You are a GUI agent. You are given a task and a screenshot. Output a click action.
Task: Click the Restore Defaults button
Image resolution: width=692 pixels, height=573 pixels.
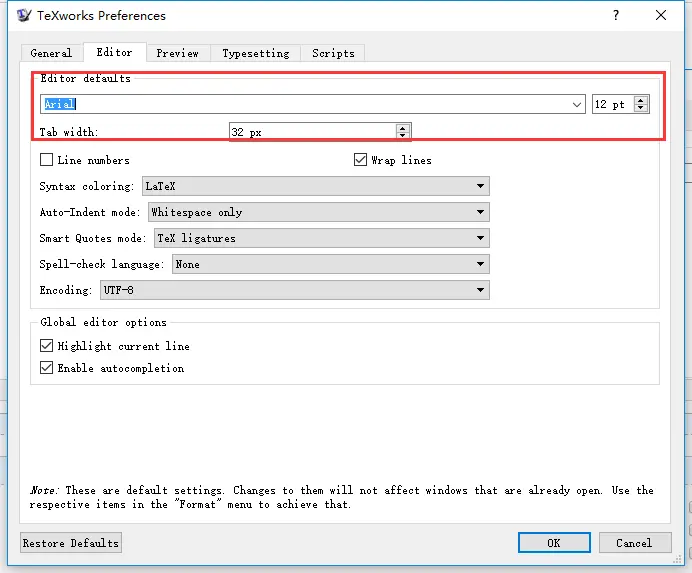pos(71,543)
